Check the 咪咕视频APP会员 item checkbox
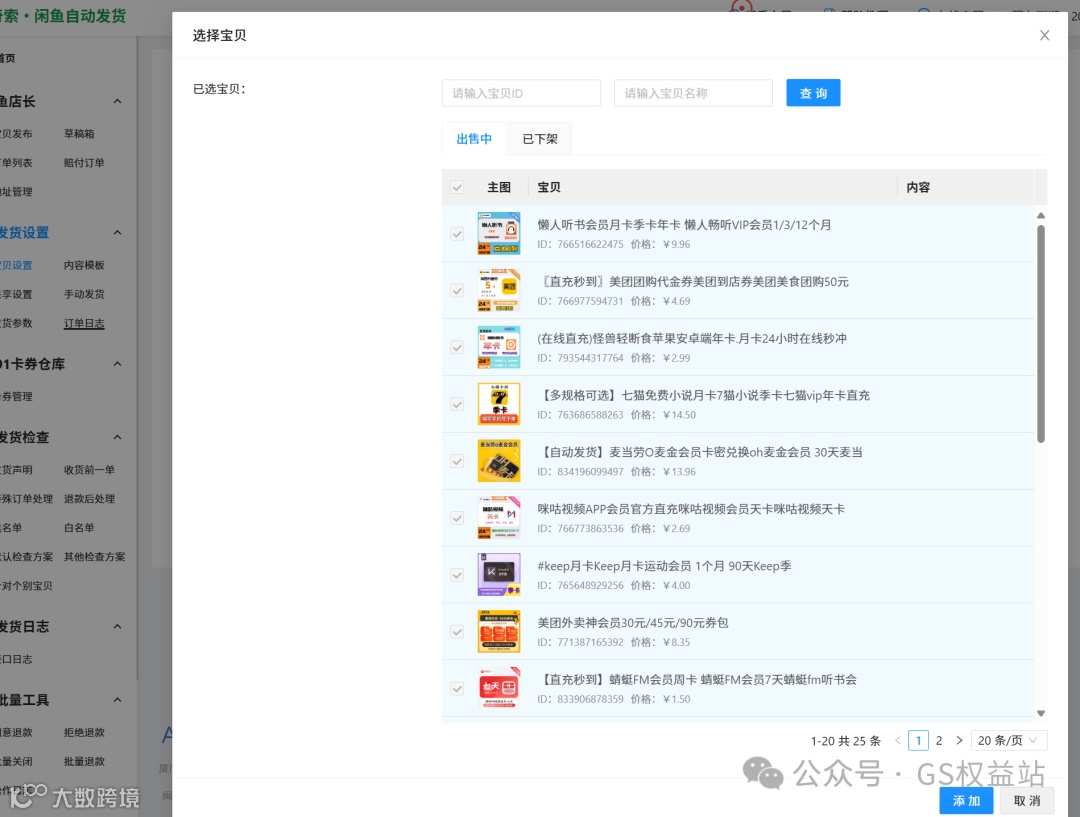The height and width of the screenshot is (817, 1080). pyautogui.click(x=457, y=518)
